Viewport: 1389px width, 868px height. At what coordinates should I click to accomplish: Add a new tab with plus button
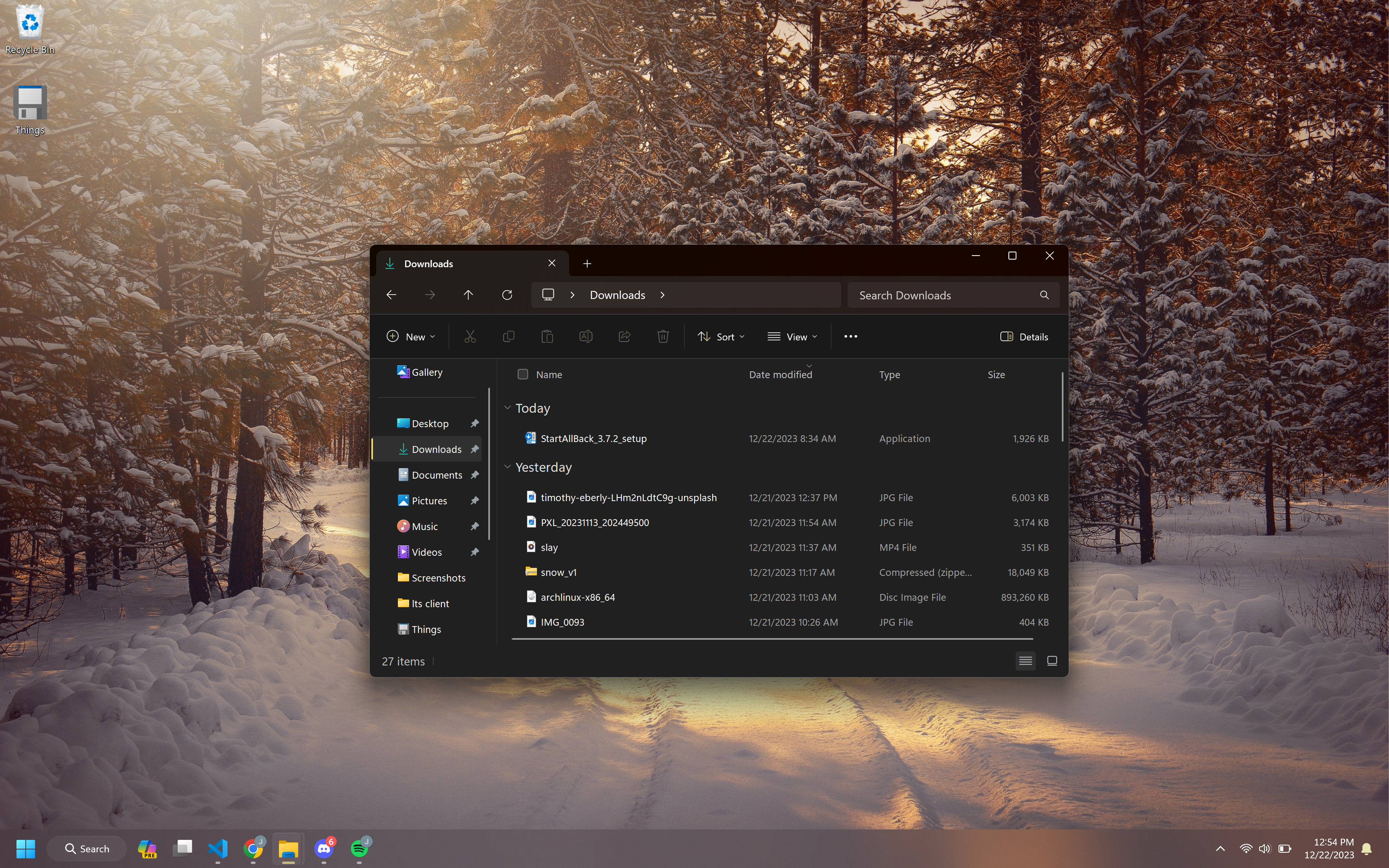587,264
